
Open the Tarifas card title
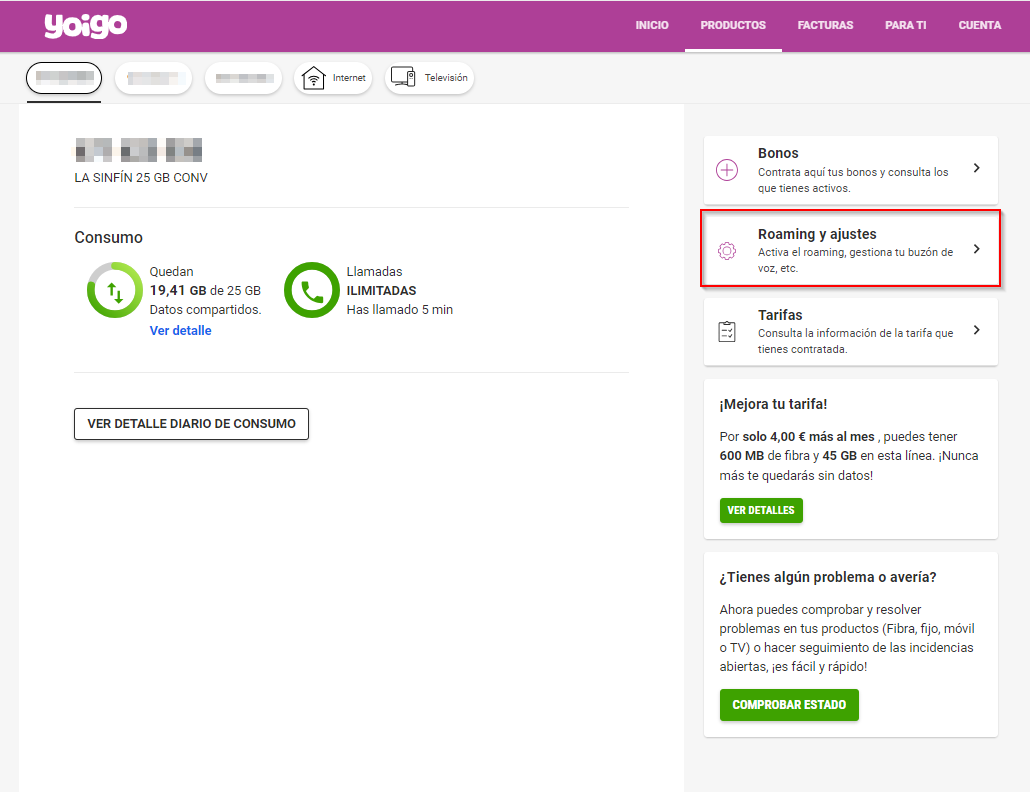(780, 315)
